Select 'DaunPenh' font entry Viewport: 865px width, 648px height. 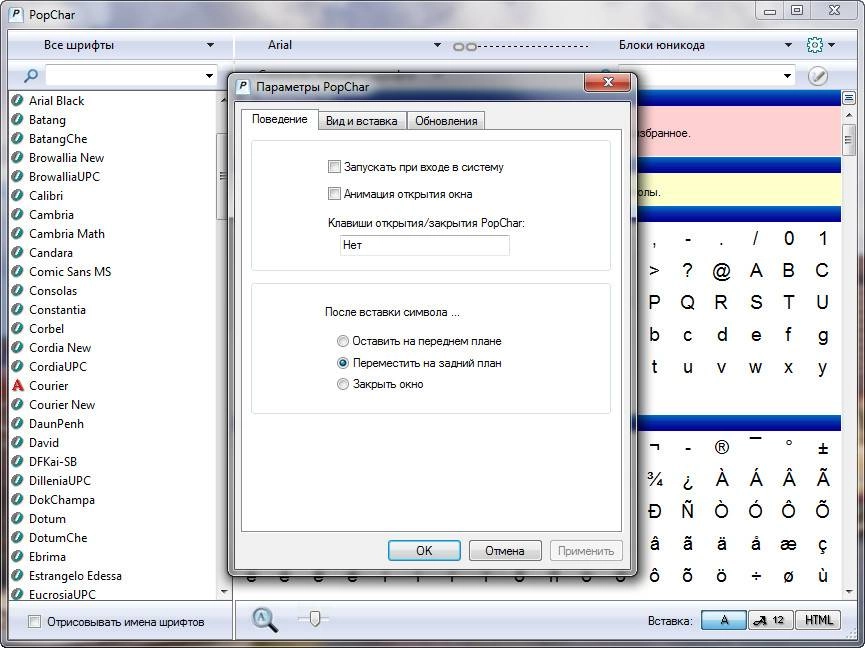point(56,424)
